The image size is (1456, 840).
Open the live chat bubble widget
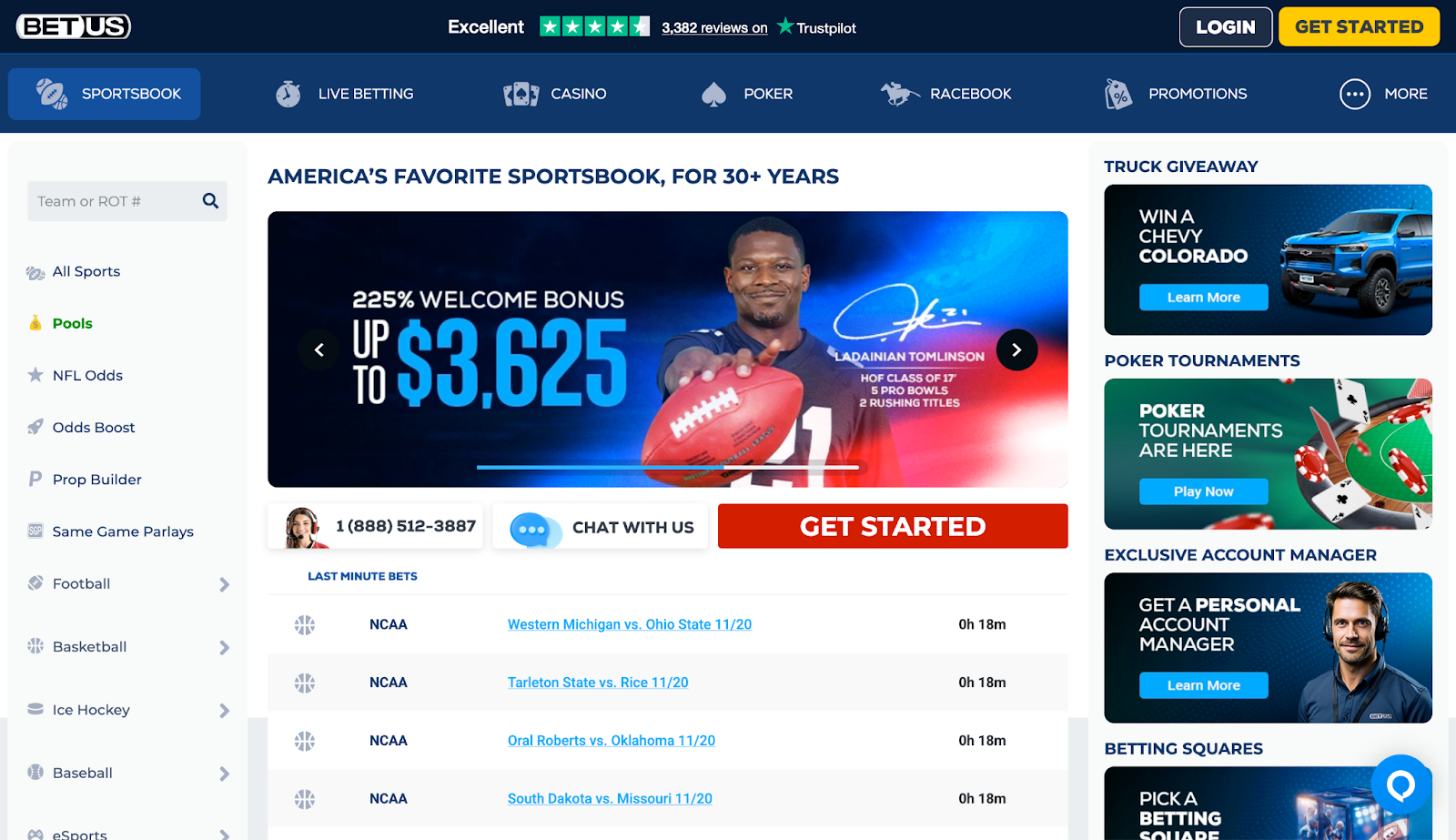[1400, 784]
